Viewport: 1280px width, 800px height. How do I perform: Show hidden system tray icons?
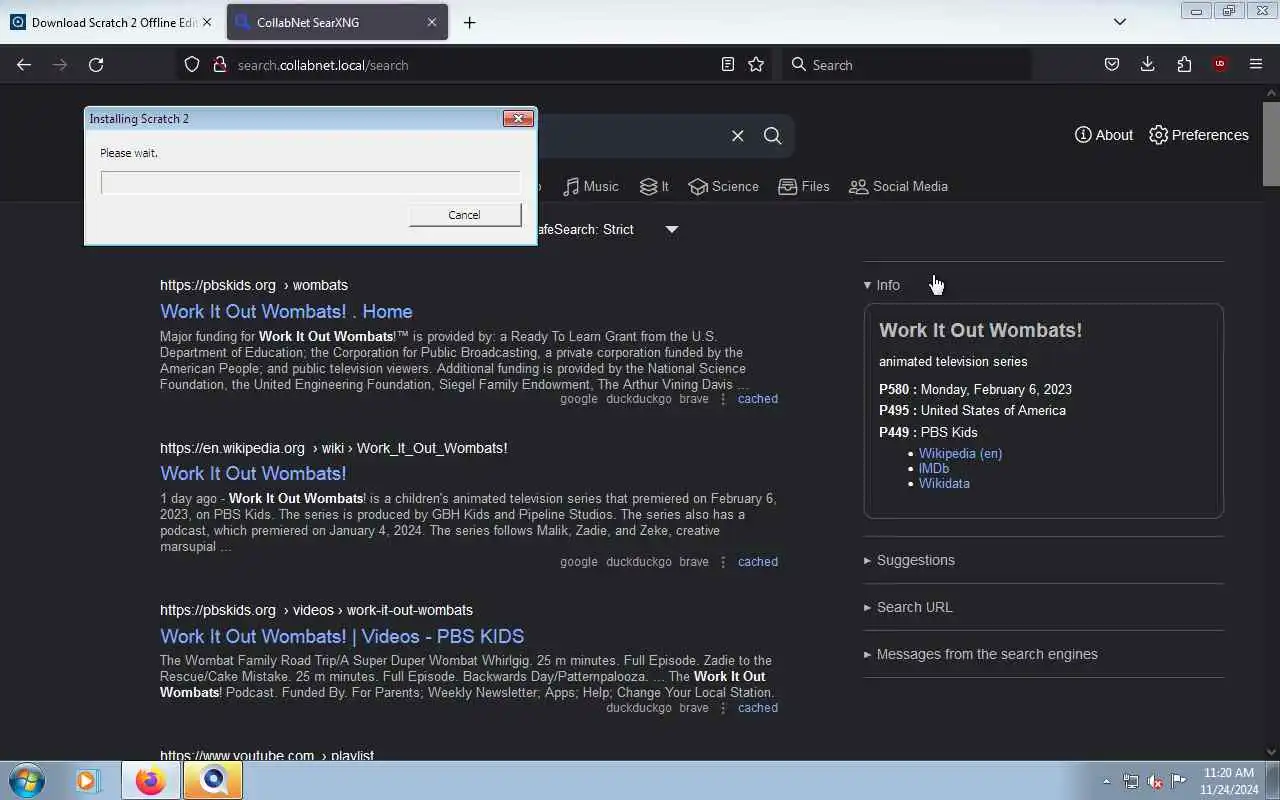coord(1106,781)
